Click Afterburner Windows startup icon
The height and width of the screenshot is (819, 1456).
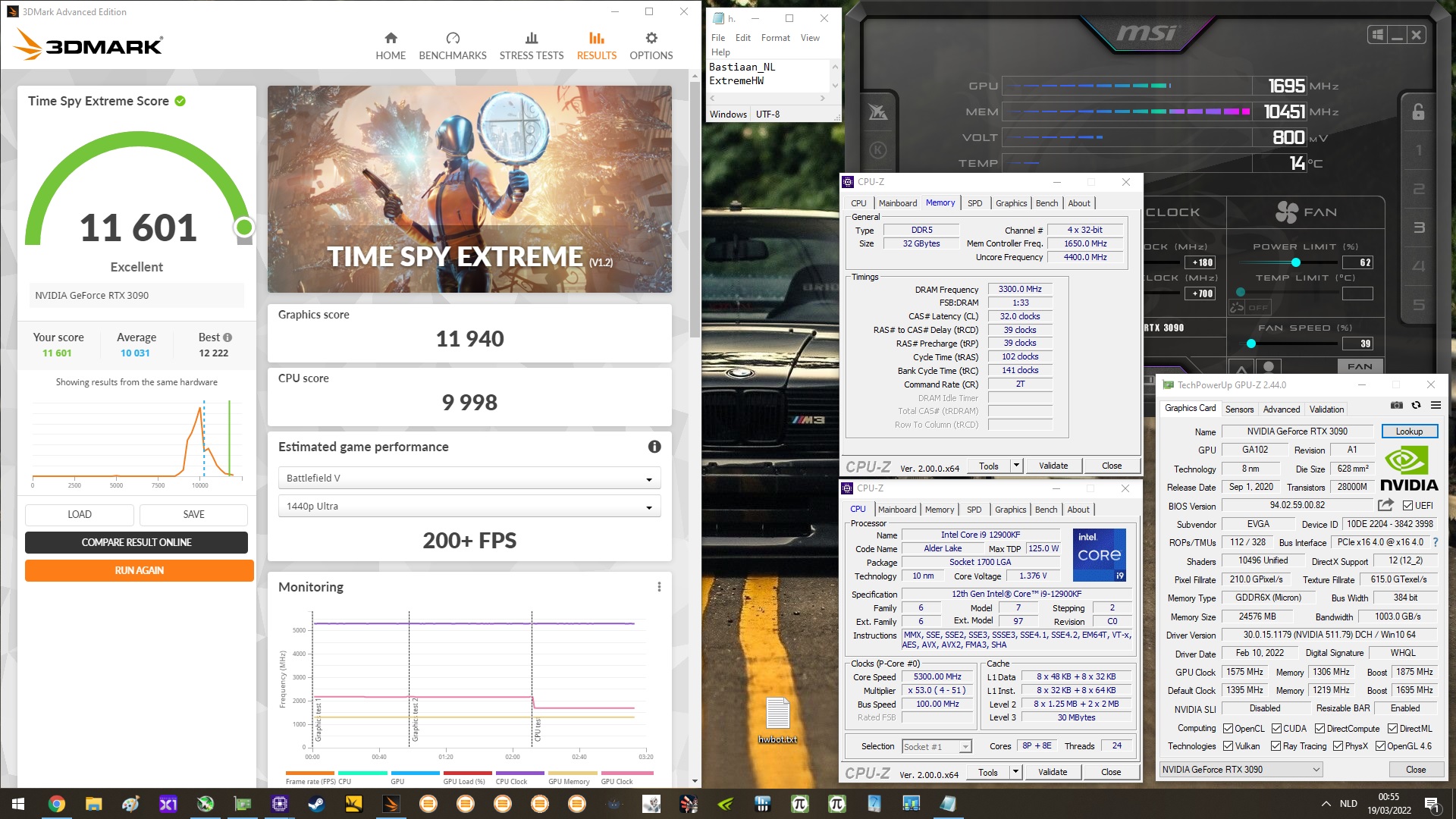1377,35
